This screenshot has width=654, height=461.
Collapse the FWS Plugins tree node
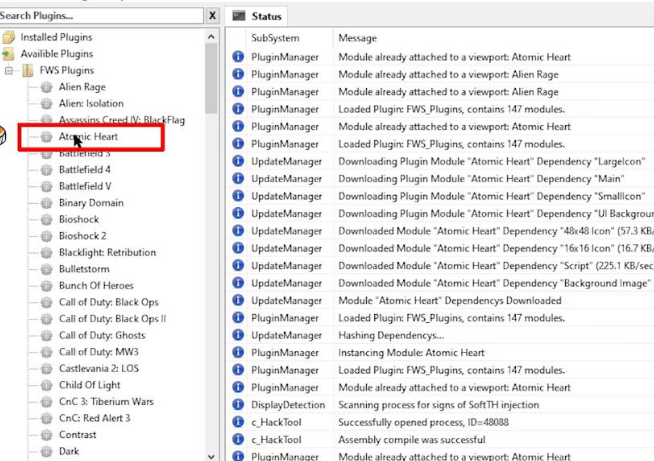pos(9,71)
